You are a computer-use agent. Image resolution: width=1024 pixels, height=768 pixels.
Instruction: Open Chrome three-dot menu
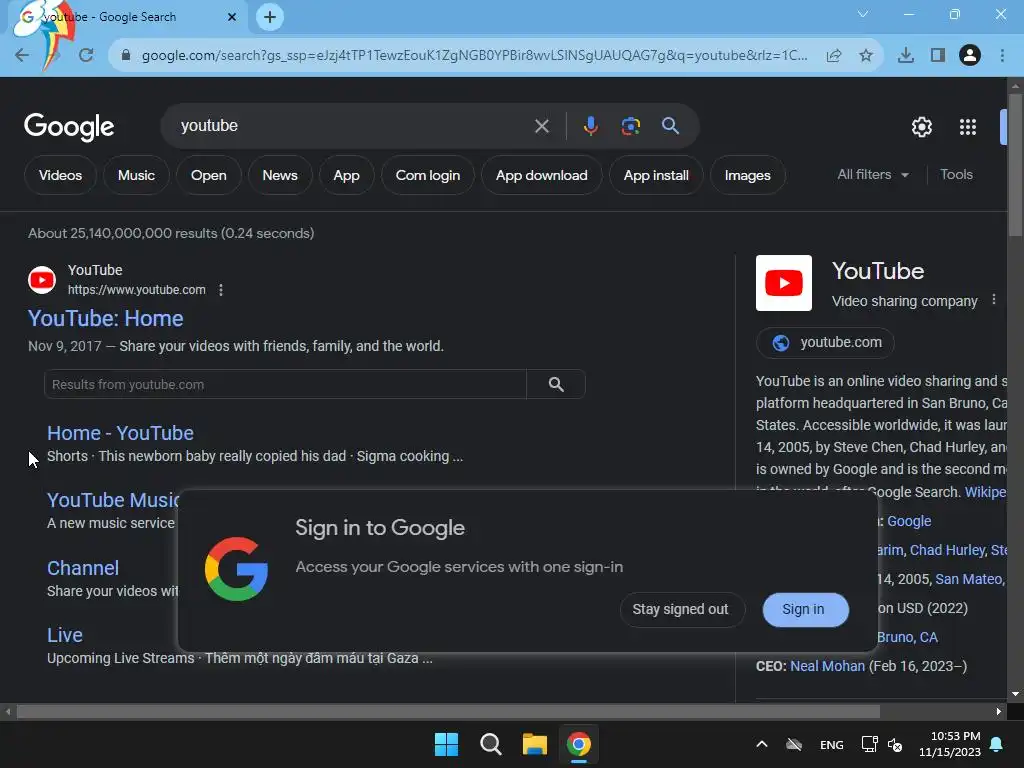[x=1002, y=56]
